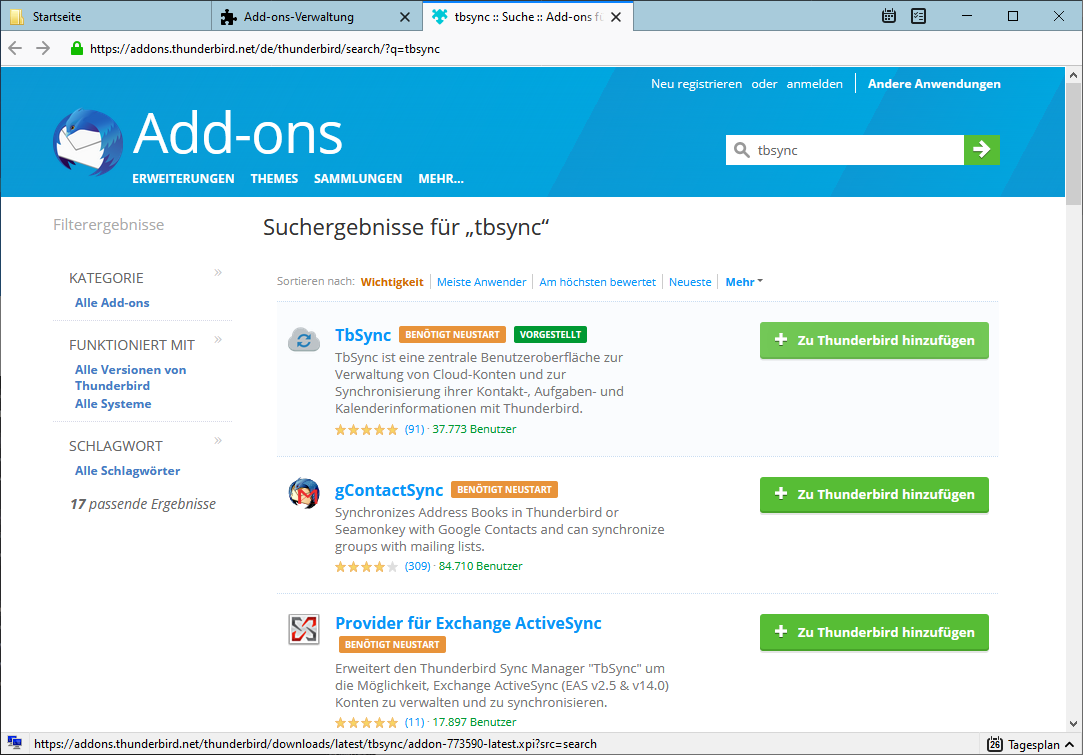
Task: Click the Exchange ActiveSync provider icon
Action: point(304,629)
